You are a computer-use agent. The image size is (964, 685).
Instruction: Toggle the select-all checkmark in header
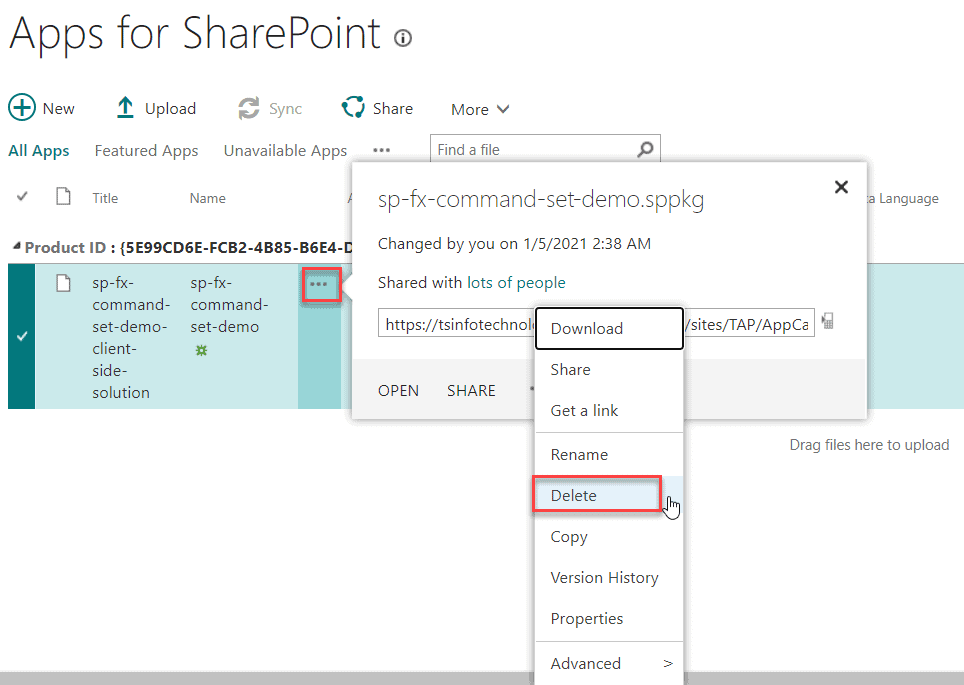click(x=22, y=197)
